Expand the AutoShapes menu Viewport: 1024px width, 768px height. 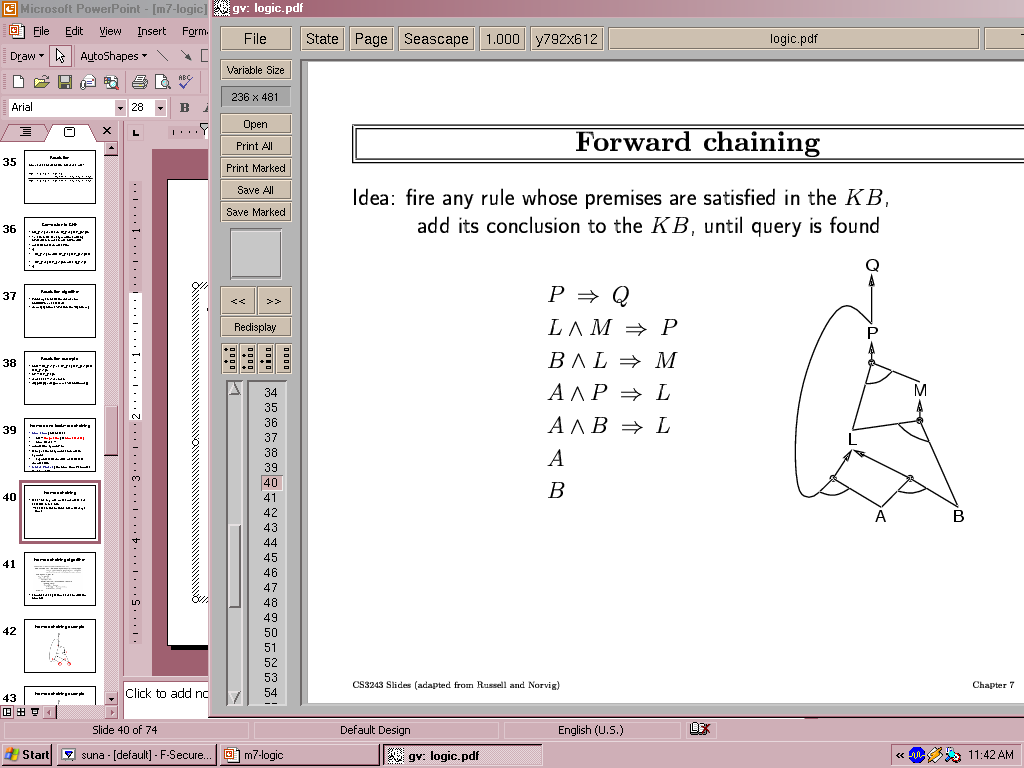point(113,56)
